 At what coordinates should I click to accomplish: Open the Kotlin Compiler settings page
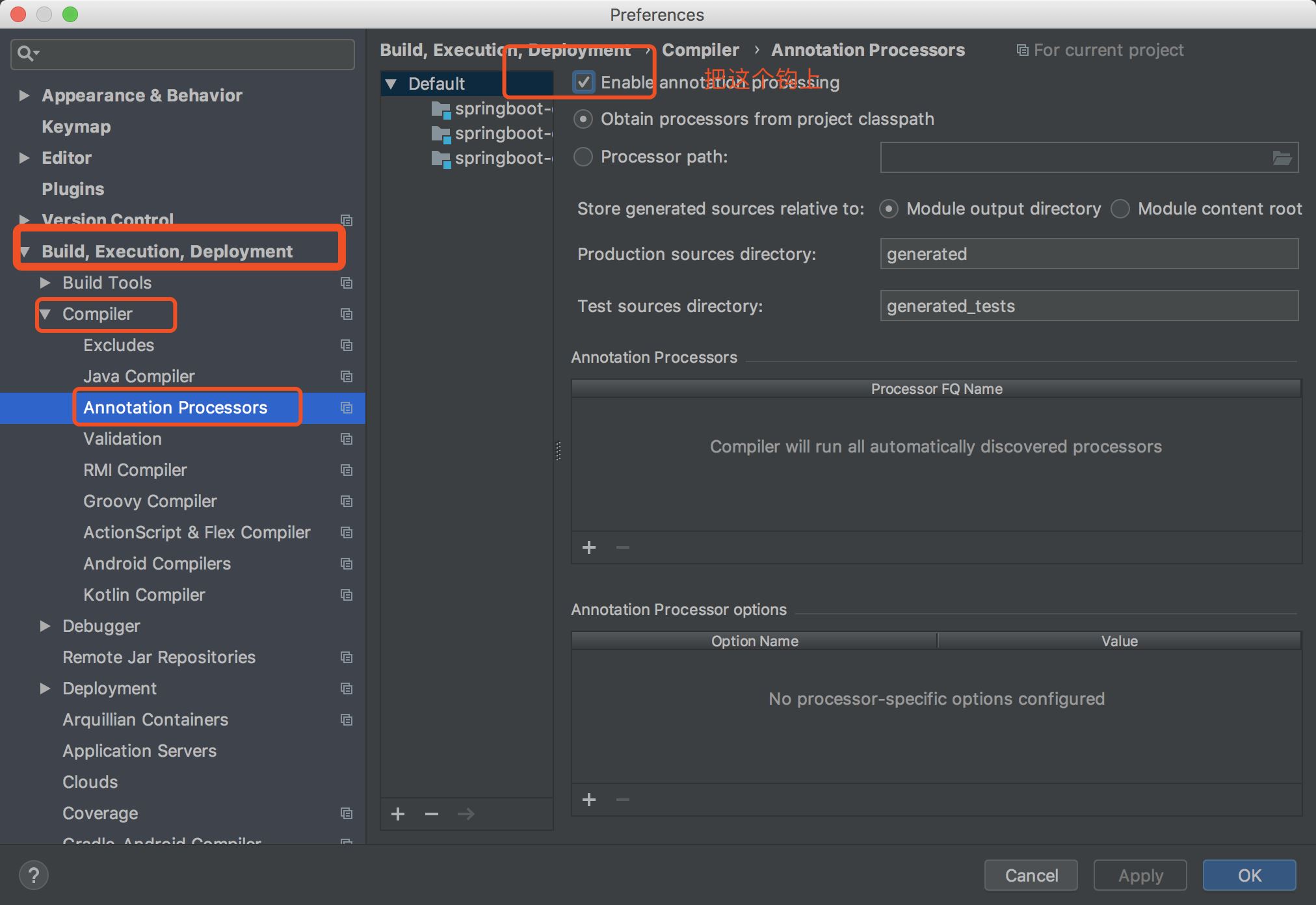point(144,595)
